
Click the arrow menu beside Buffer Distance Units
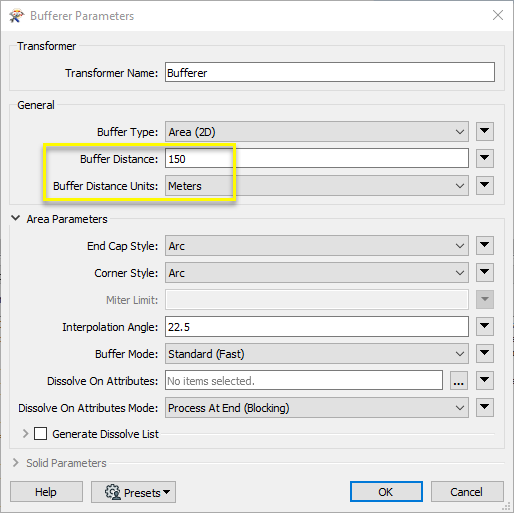[x=485, y=185]
